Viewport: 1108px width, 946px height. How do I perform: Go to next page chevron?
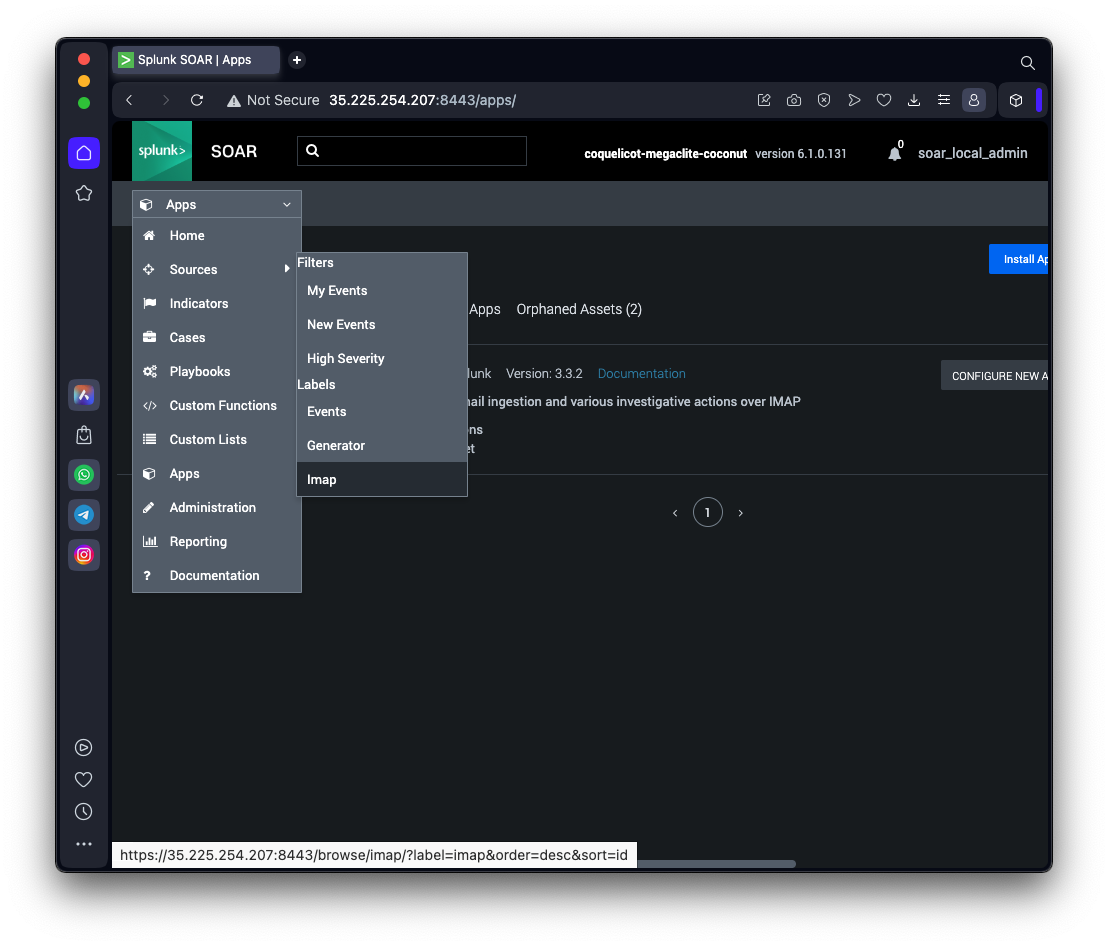740,513
